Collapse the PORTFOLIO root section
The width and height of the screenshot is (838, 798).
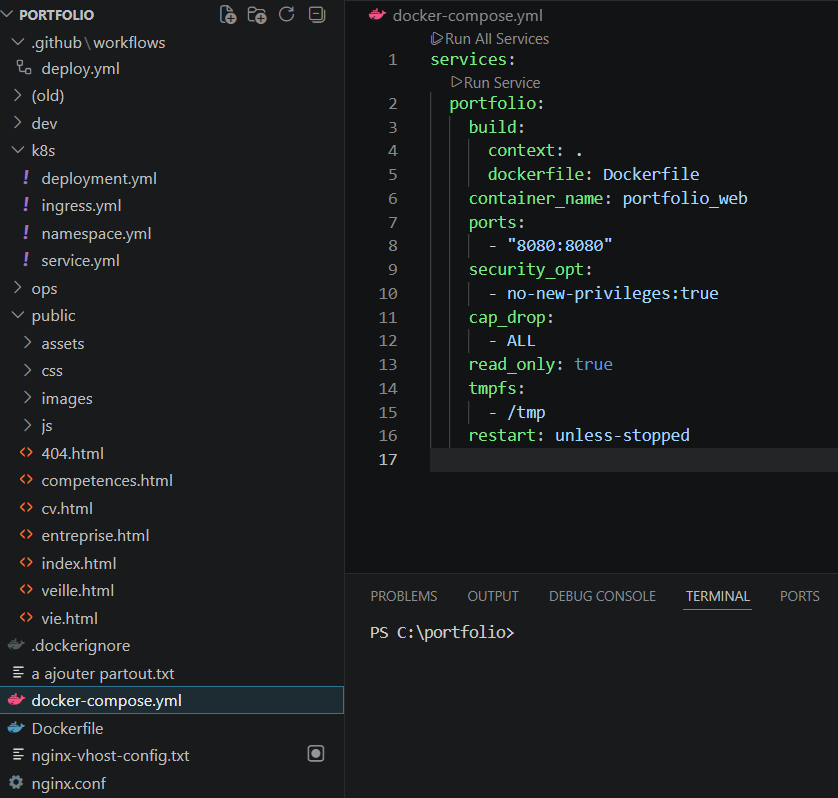point(6,14)
